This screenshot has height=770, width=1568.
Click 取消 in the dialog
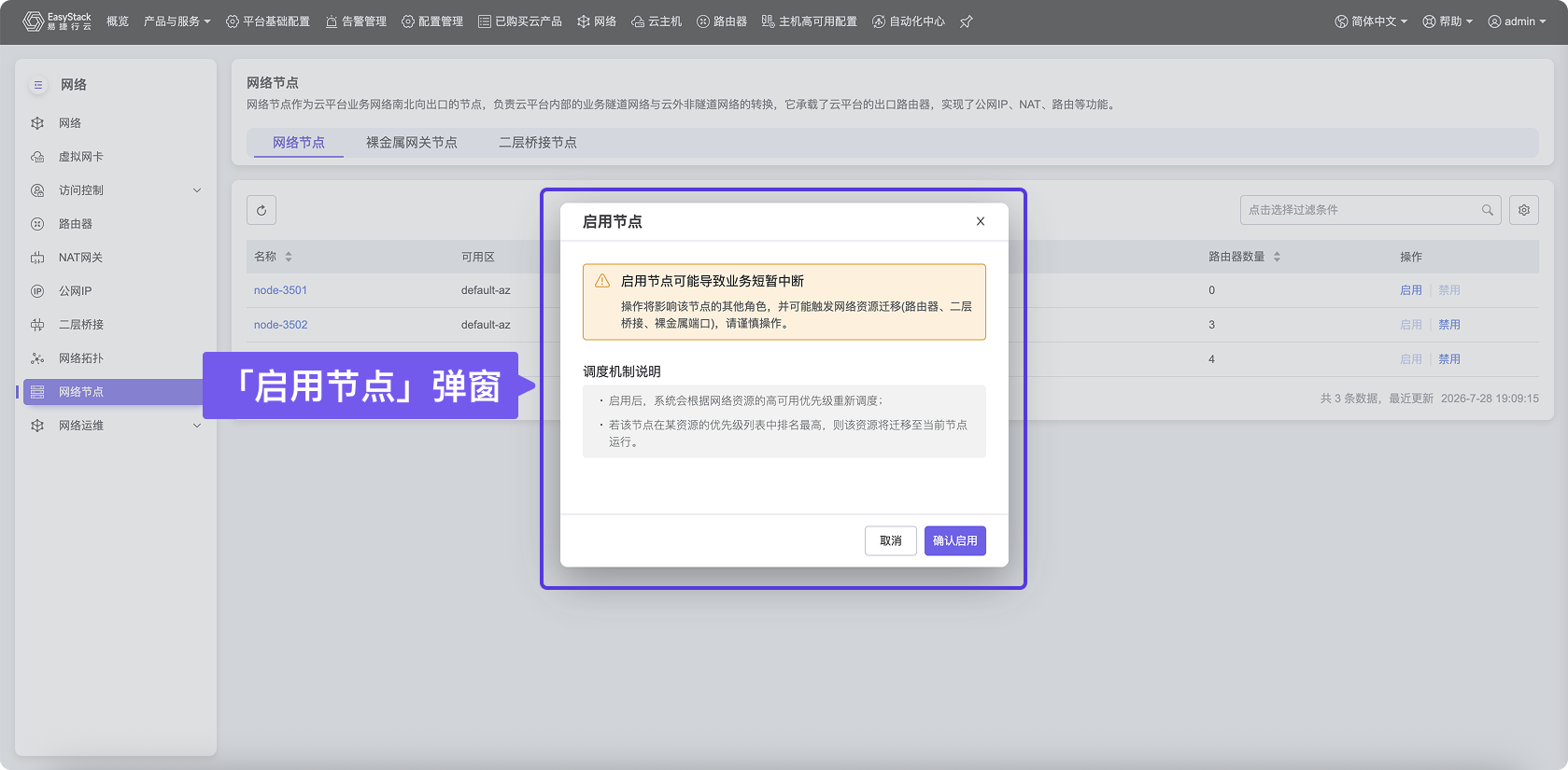[x=891, y=541]
